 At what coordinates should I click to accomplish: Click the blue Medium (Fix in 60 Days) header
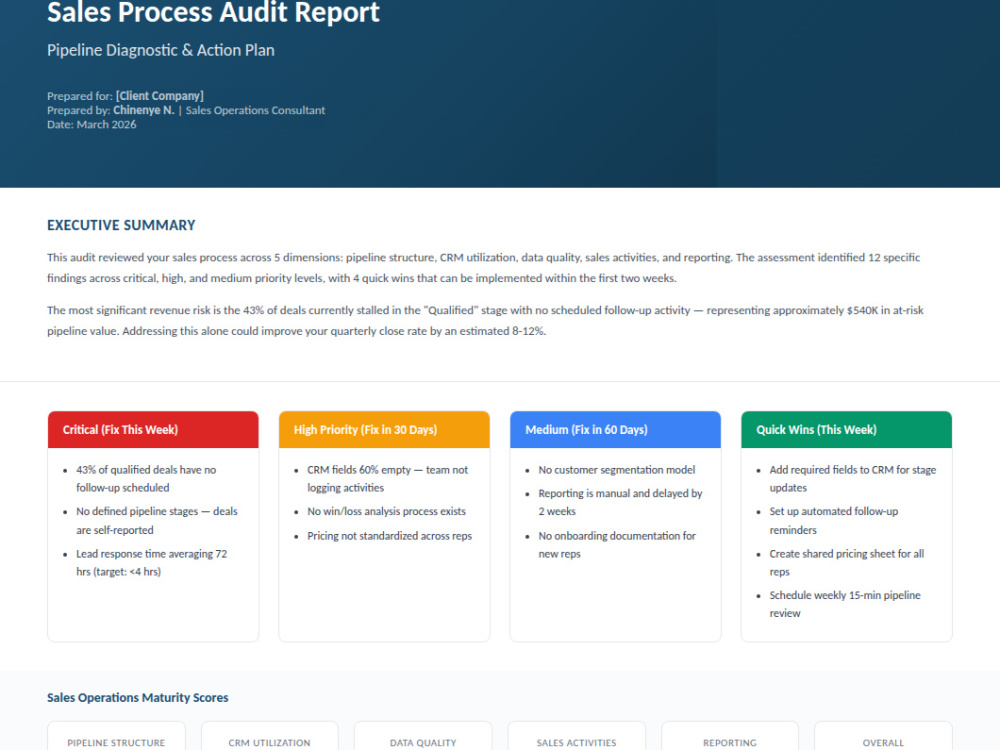[x=615, y=430]
